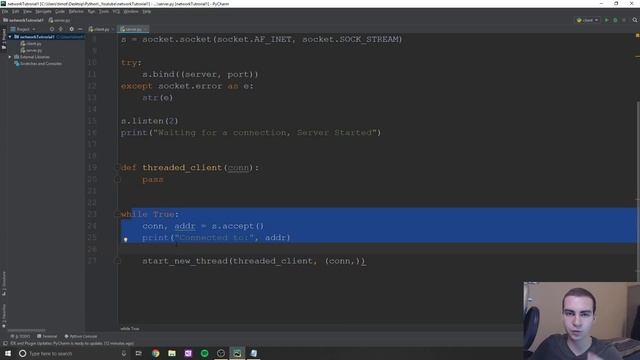Open the Run menu
This screenshot has width=640, height=360.
(x=91, y=11)
